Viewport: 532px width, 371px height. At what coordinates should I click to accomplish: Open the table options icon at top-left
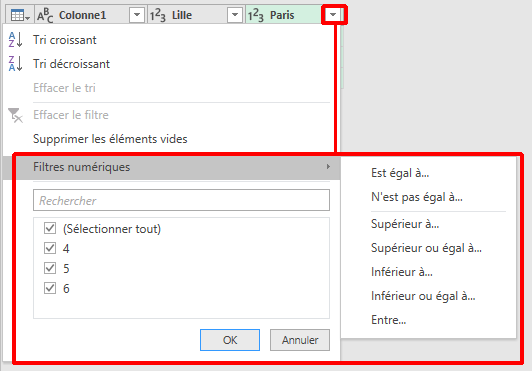pos(20,16)
